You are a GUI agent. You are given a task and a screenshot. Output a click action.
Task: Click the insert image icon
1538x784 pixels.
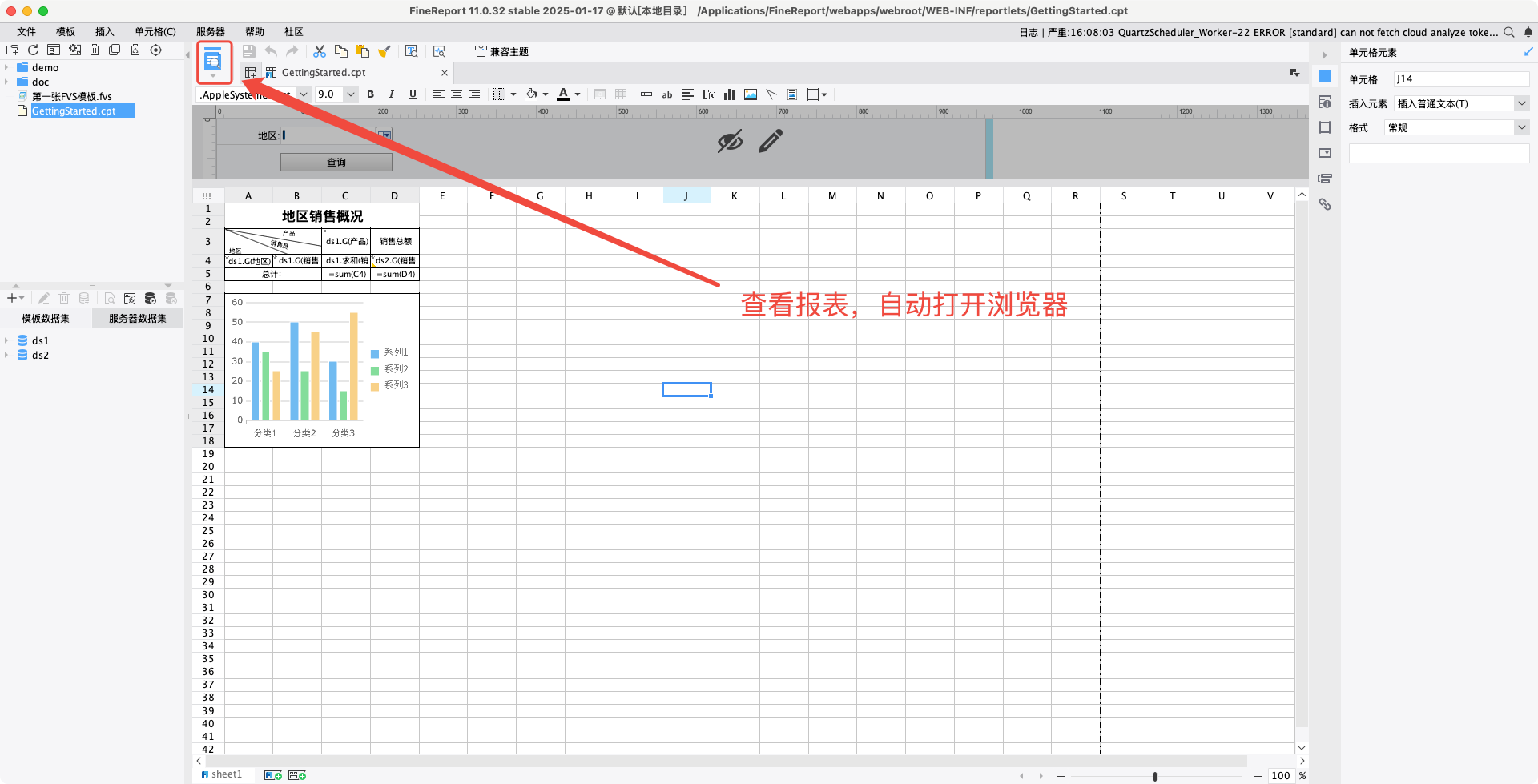click(751, 94)
